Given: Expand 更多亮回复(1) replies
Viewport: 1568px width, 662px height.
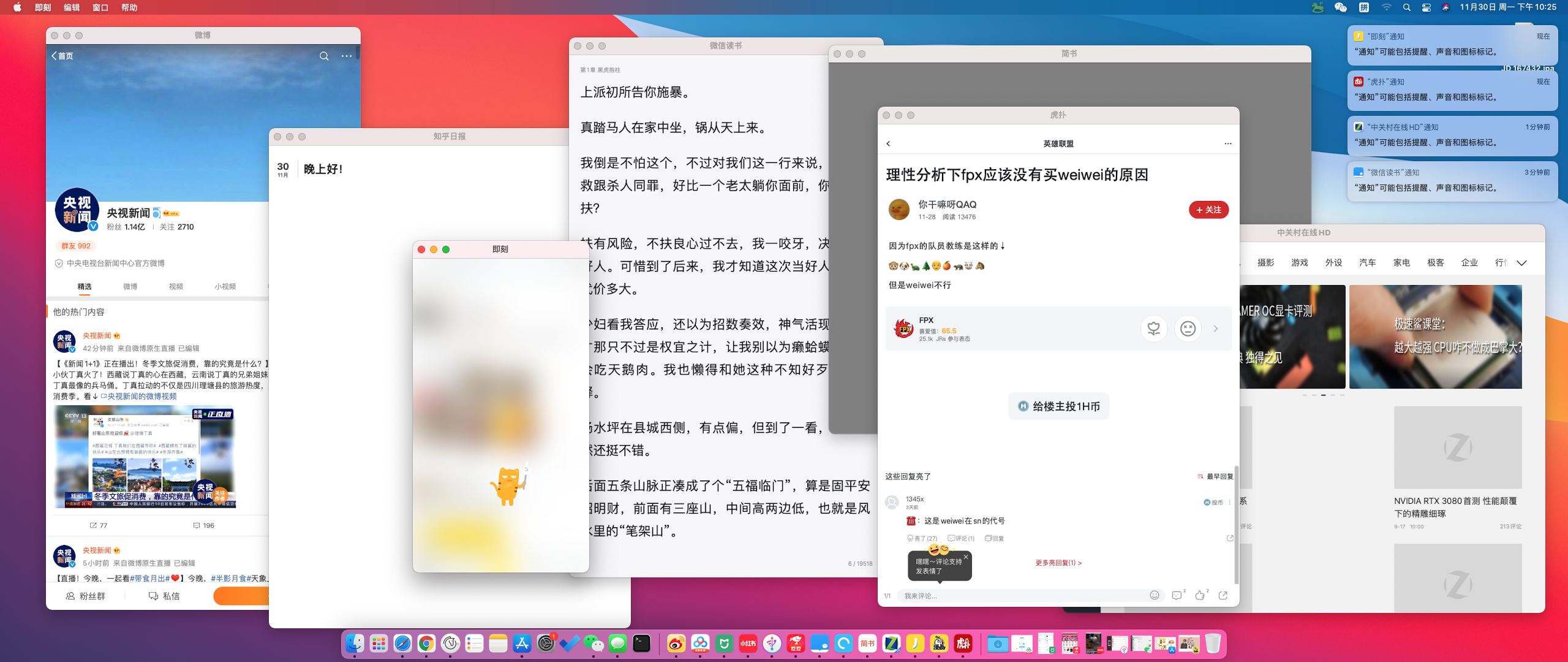Looking at the screenshot, I should click(x=1058, y=563).
